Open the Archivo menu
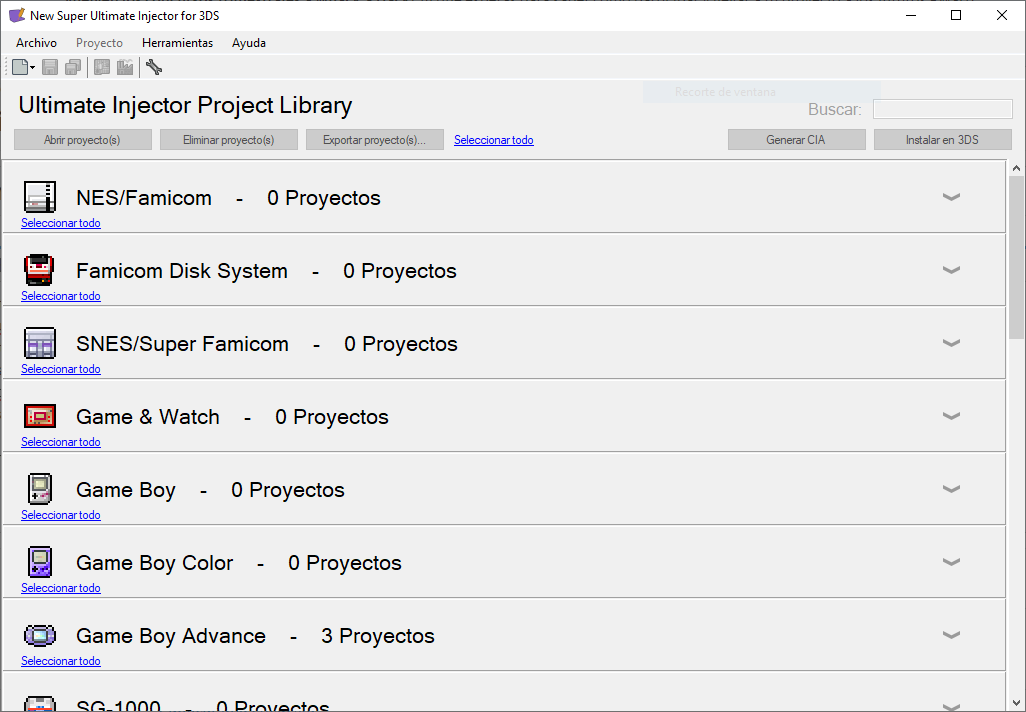1026x712 pixels. tap(36, 43)
